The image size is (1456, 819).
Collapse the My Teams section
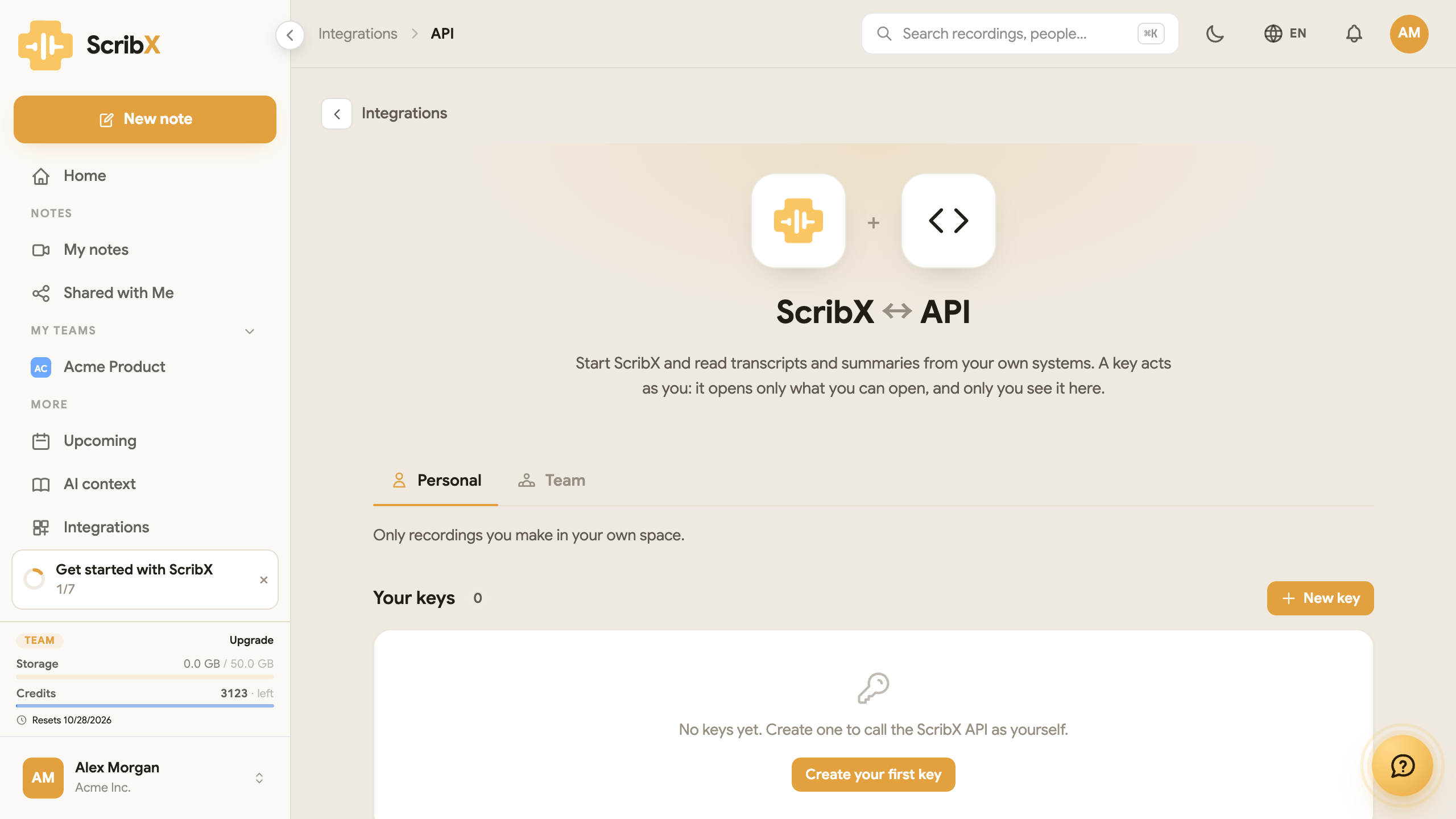(x=249, y=331)
